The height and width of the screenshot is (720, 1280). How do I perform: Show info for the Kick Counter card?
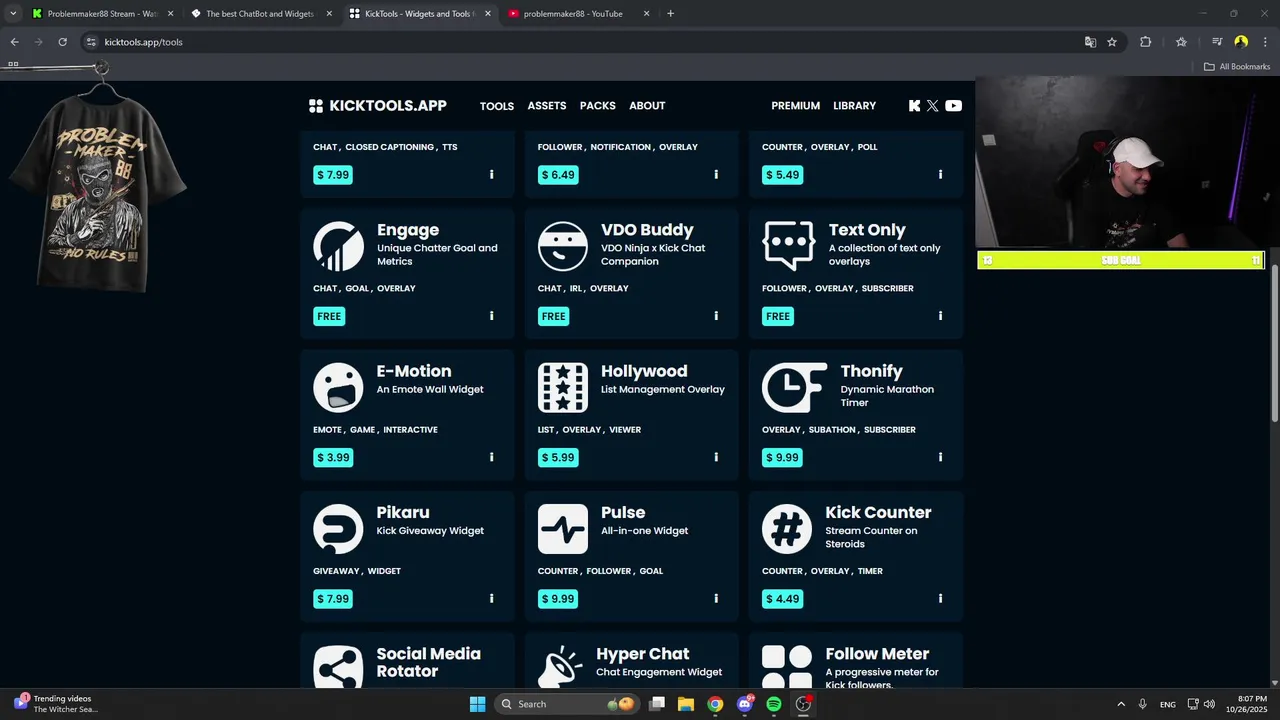pos(940,599)
